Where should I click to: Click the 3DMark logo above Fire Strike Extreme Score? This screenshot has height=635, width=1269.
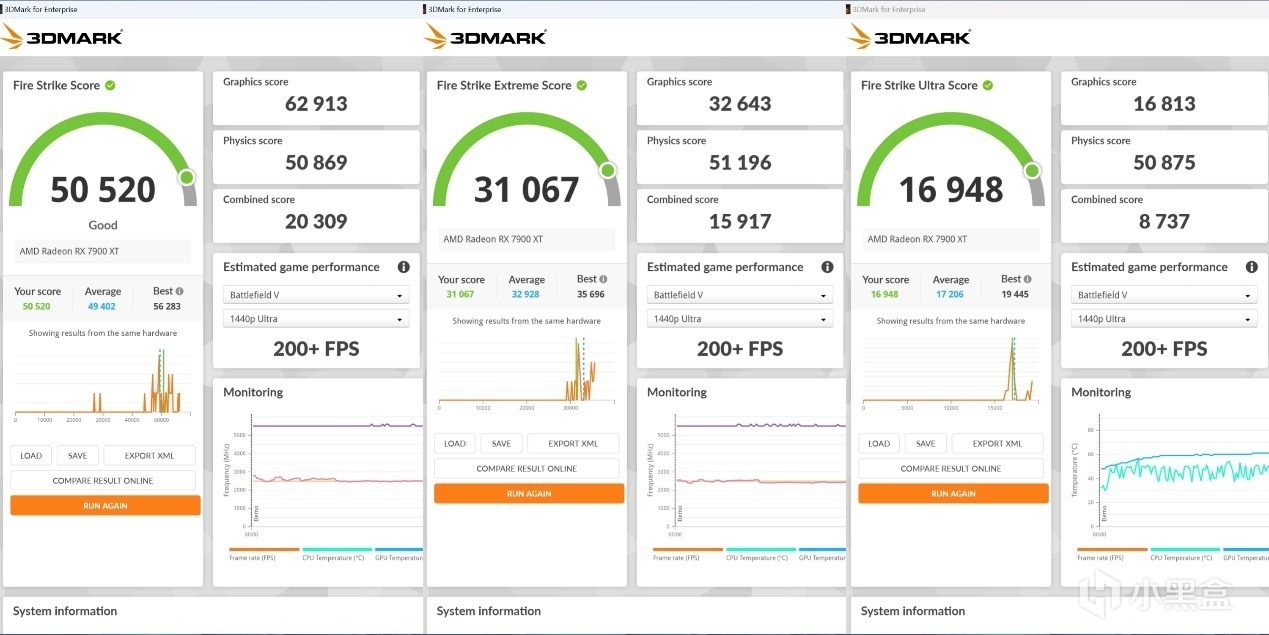point(485,37)
